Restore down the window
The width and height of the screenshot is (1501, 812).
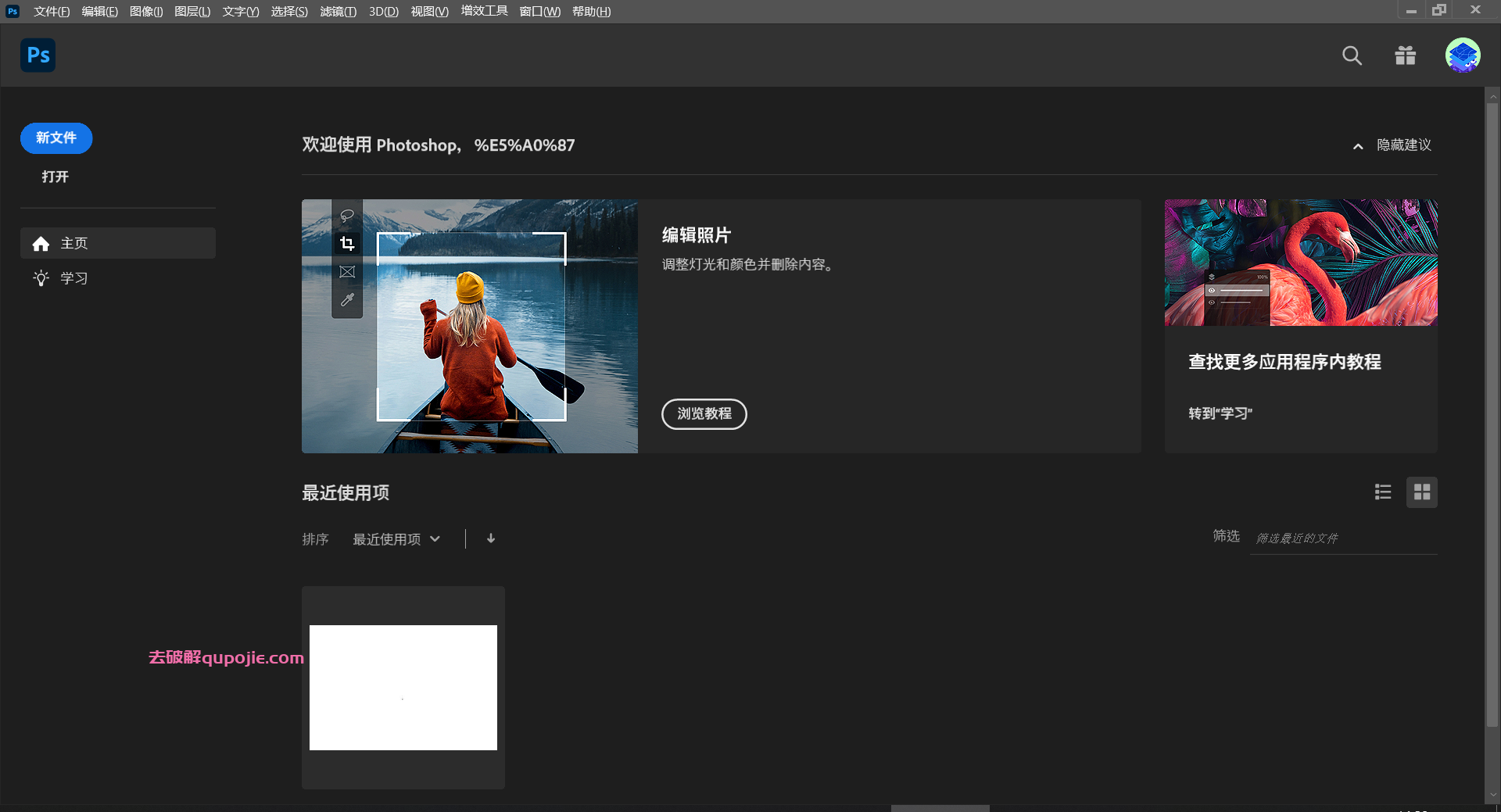(1439, 10)
